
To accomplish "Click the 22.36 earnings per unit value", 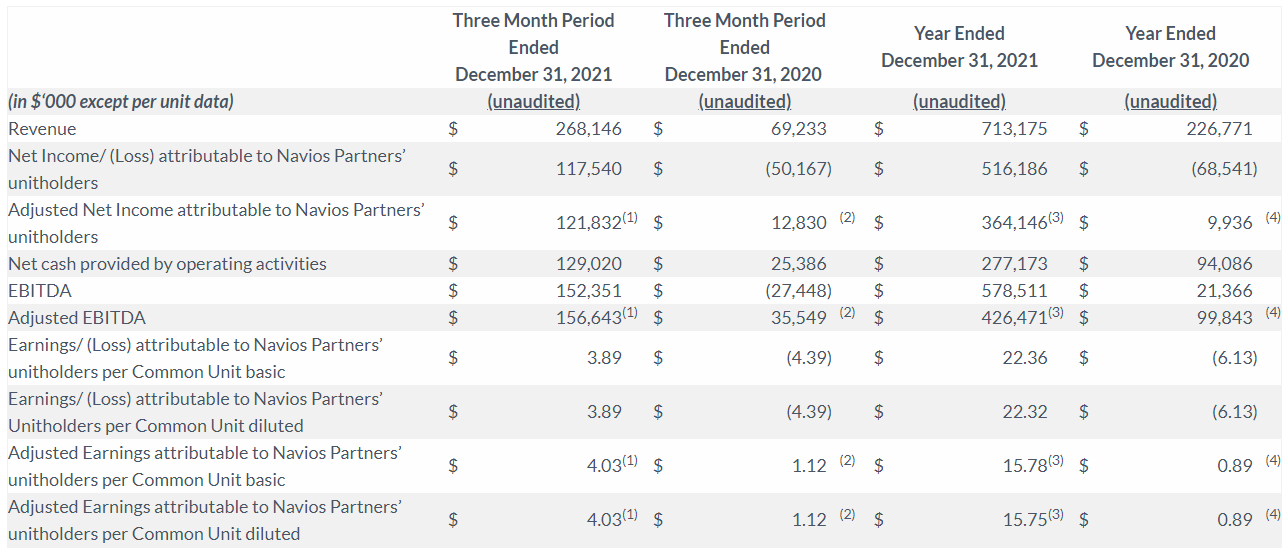I will click(x=1025, y=357).
